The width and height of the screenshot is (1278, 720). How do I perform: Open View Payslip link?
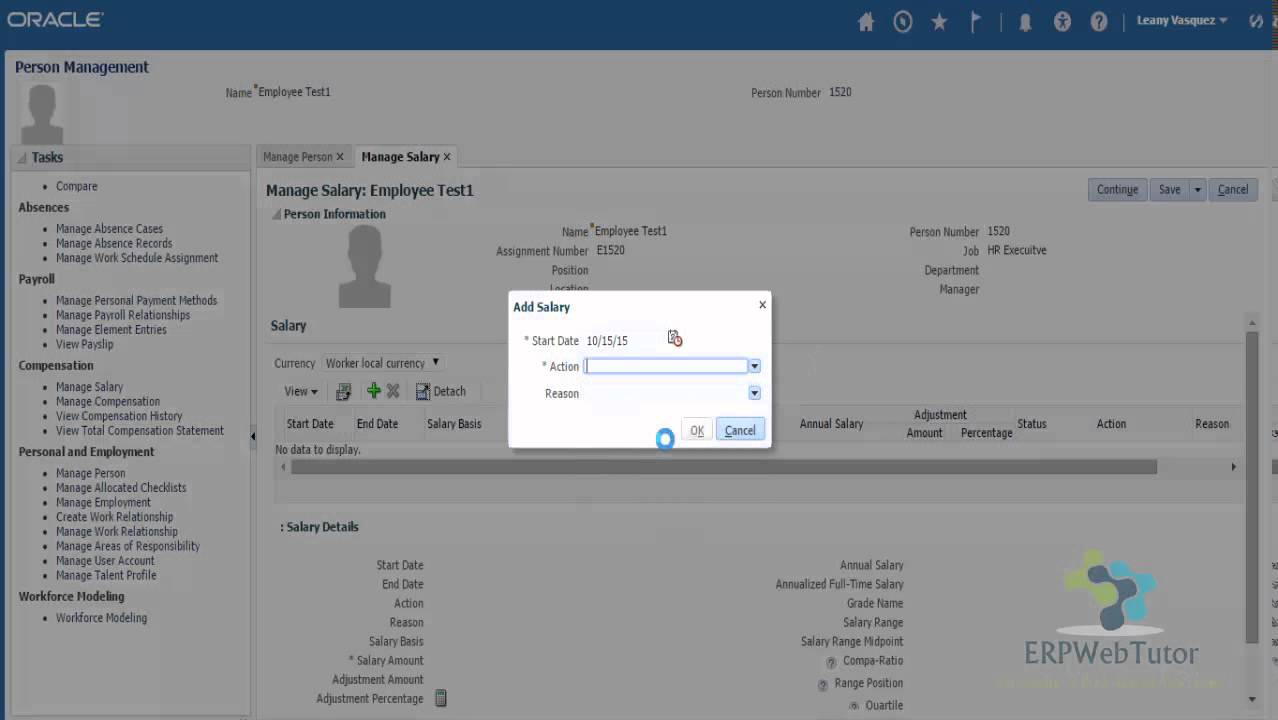pos(85,345)
